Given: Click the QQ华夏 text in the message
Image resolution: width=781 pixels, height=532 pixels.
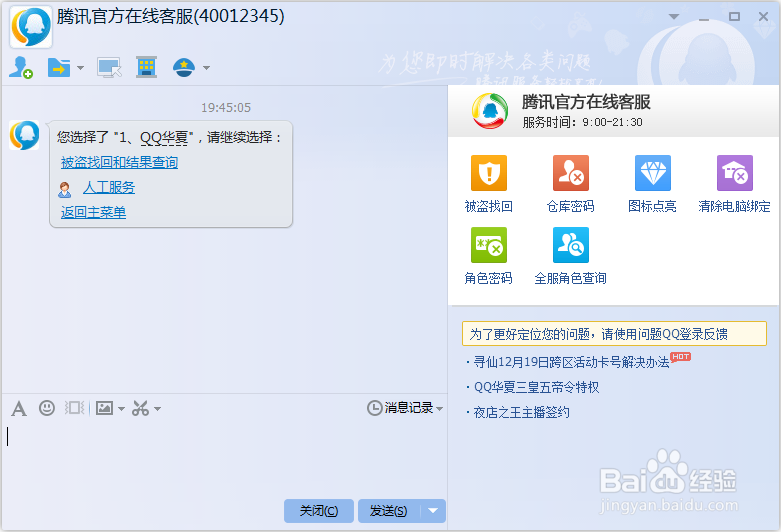Looking at the screenshot, I should [164, 137].
